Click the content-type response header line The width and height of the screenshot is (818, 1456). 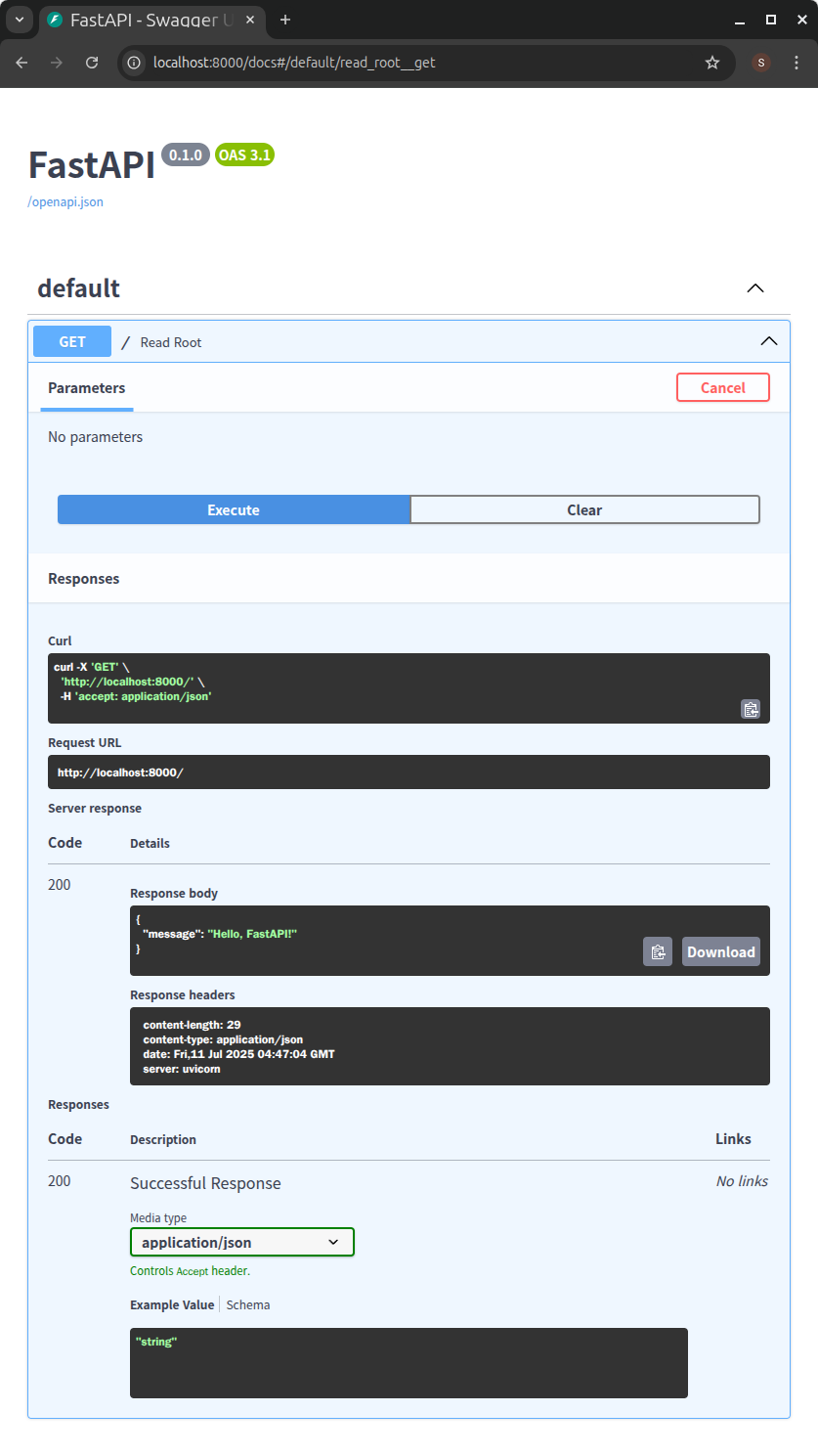click(223, 1039)
